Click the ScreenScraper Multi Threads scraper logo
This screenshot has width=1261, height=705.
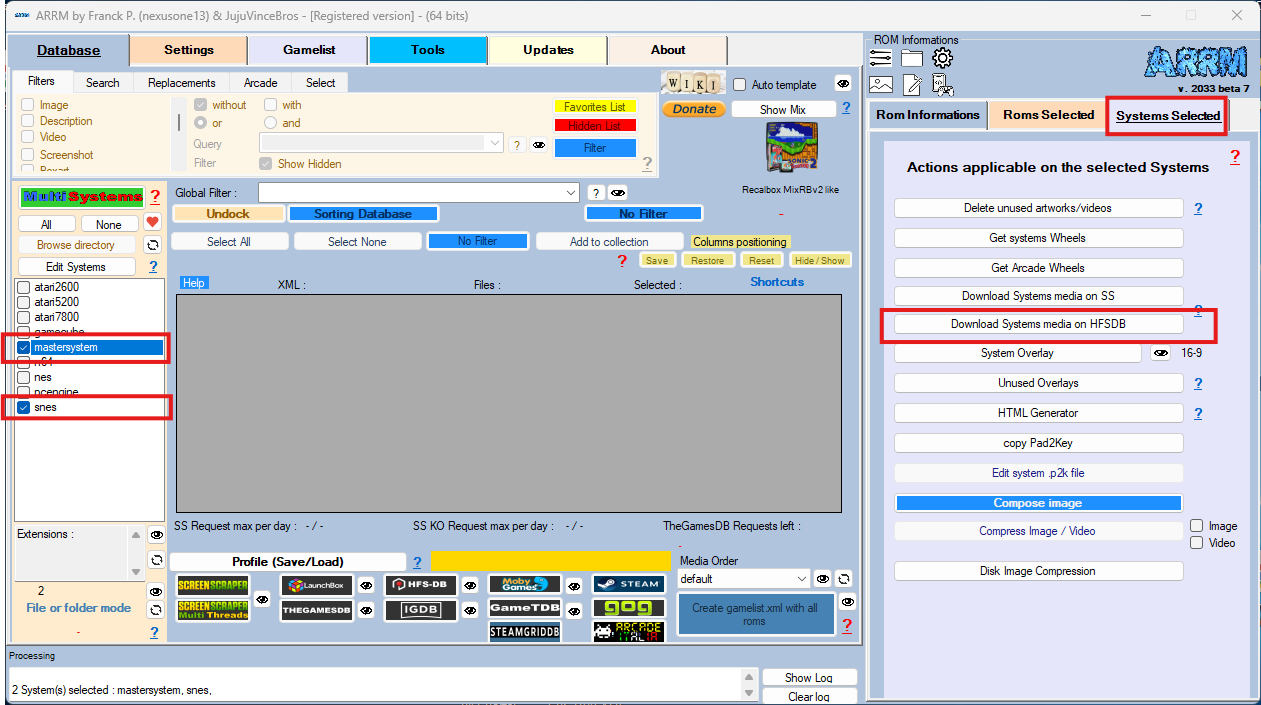point(213,610)
